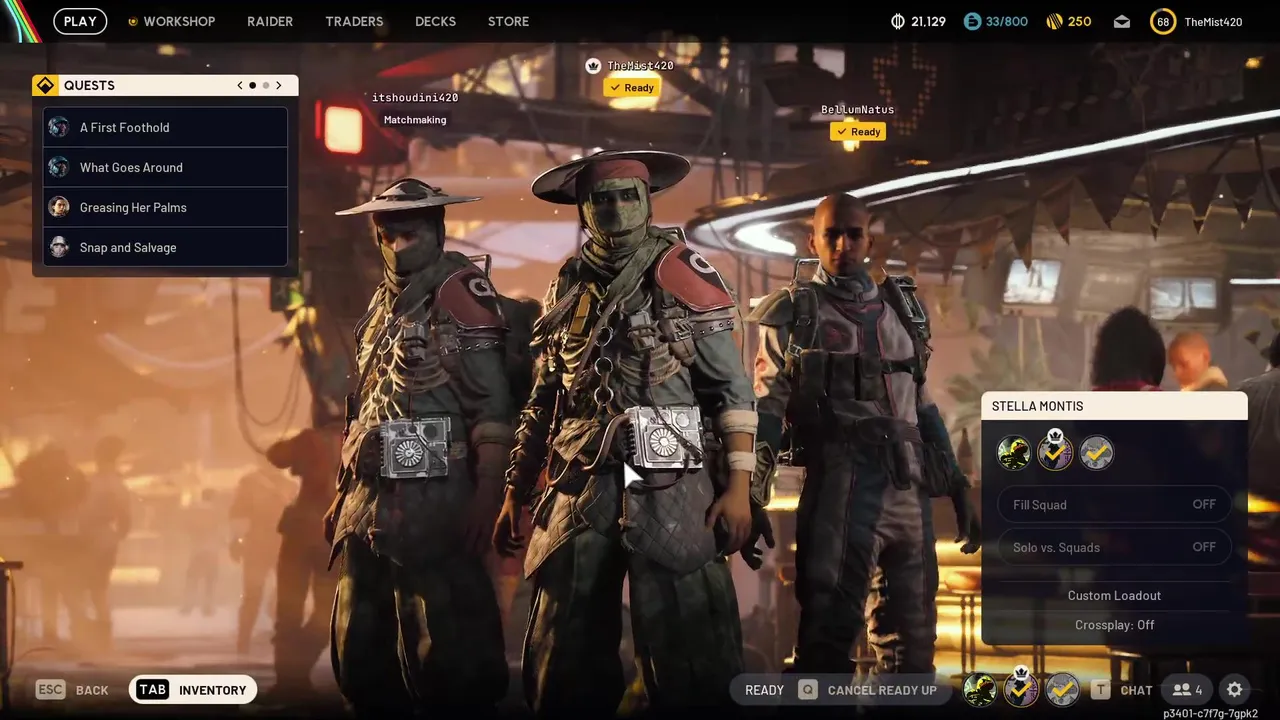1280x720 pixels.
Task: Open settings gear icon
Action: [1235, 690]
